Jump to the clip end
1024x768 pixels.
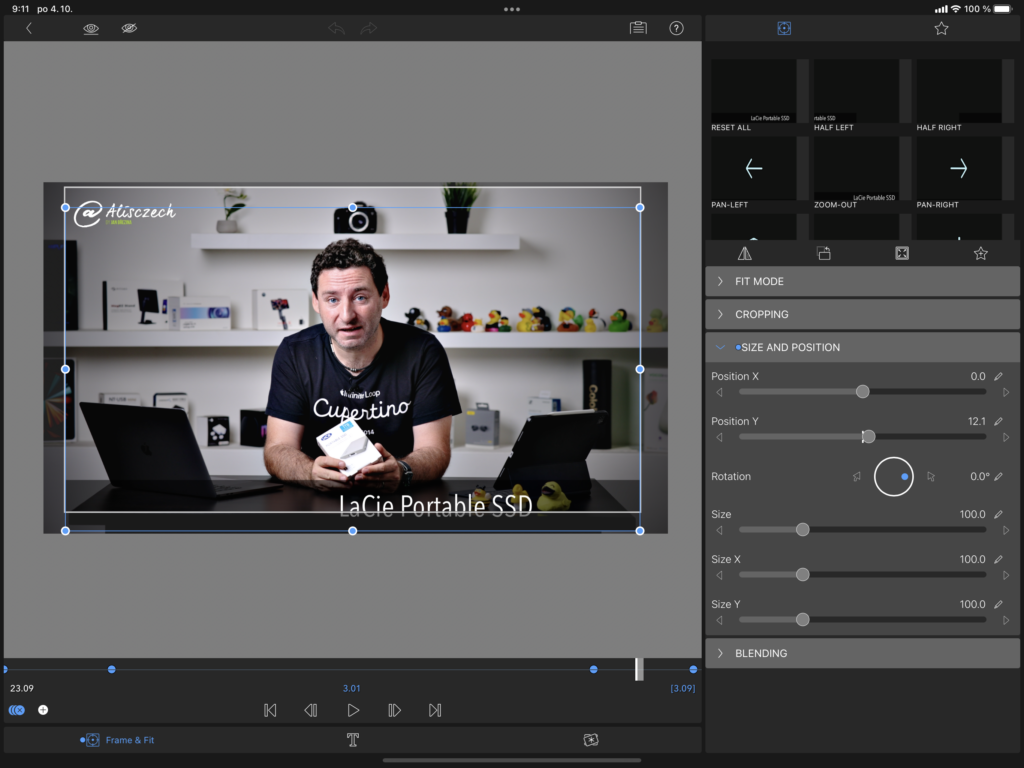coord(435,710)
